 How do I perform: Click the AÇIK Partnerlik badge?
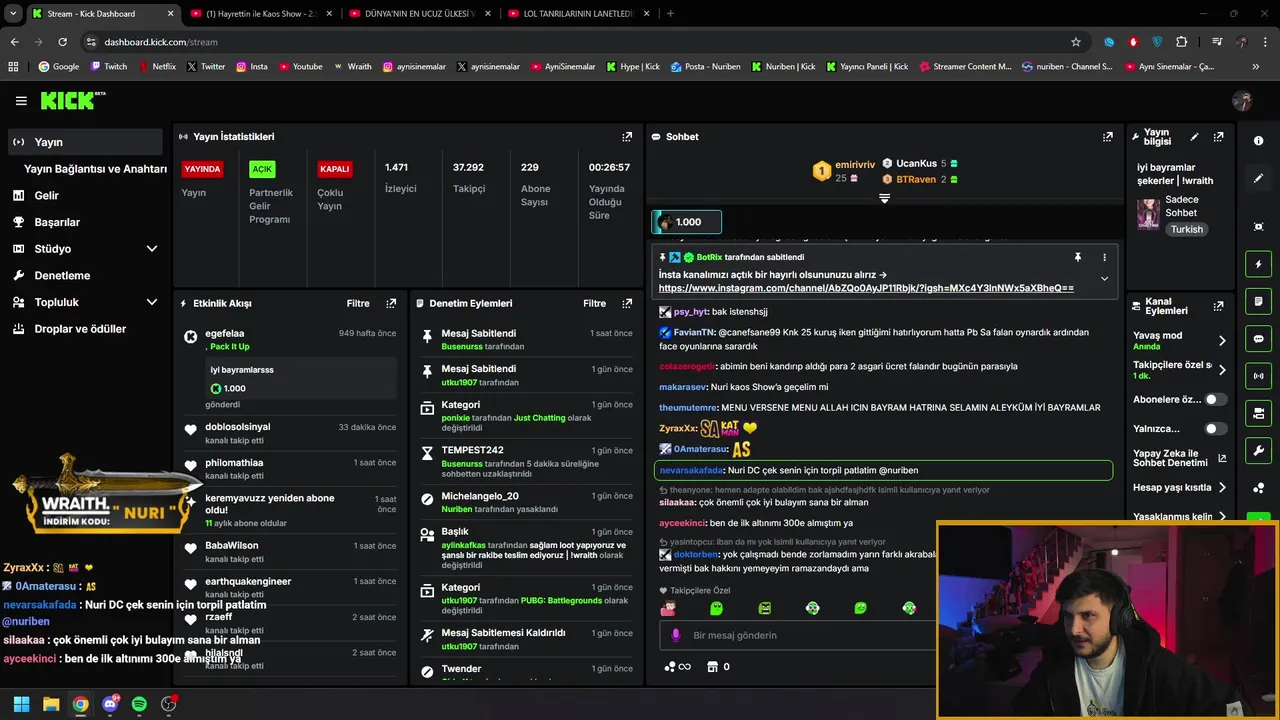click(262, 169)
